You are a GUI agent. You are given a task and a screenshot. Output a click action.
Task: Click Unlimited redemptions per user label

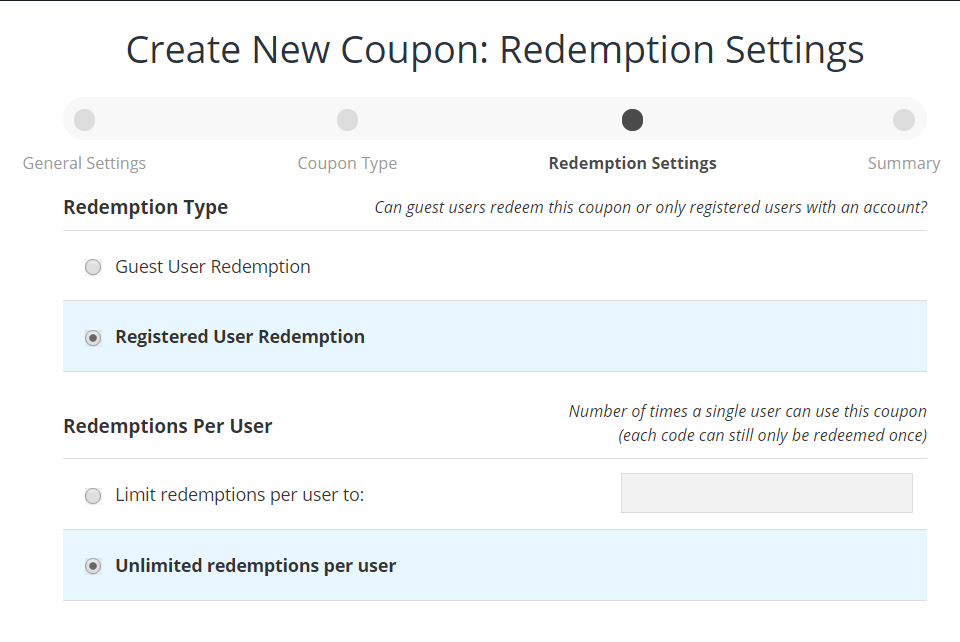click(x=255, y=566)
